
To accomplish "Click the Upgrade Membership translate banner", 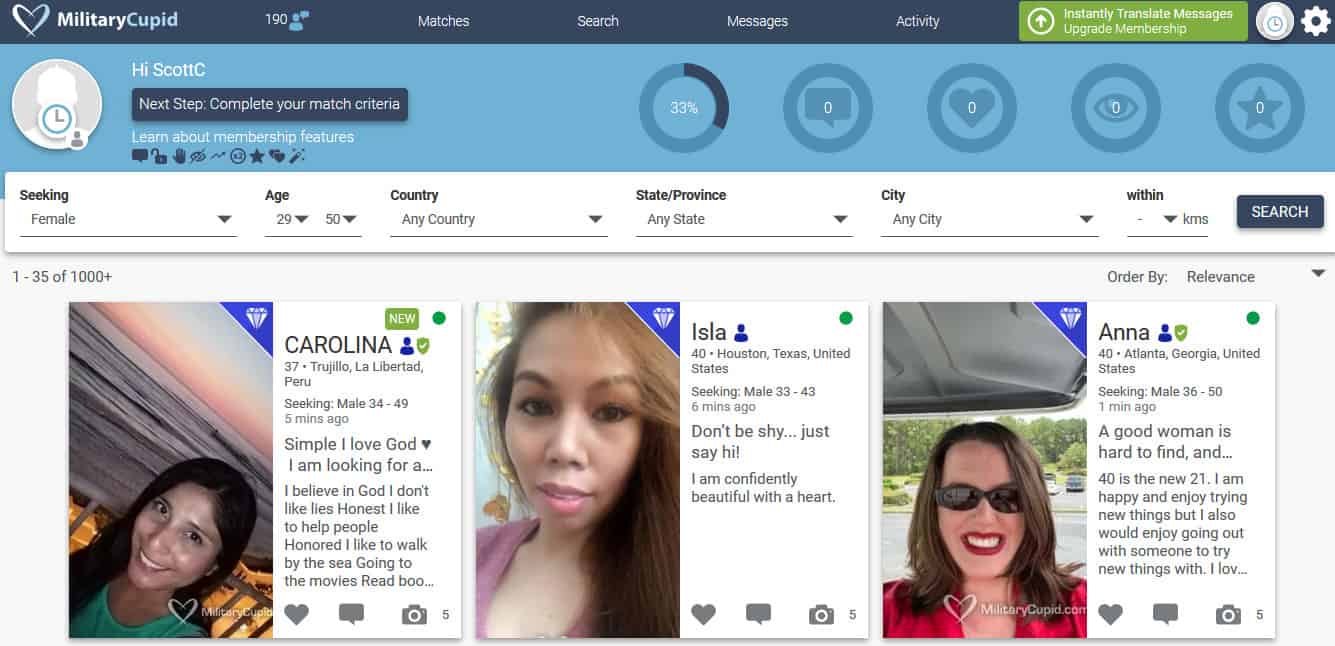I will click(x=1133, y=21).
